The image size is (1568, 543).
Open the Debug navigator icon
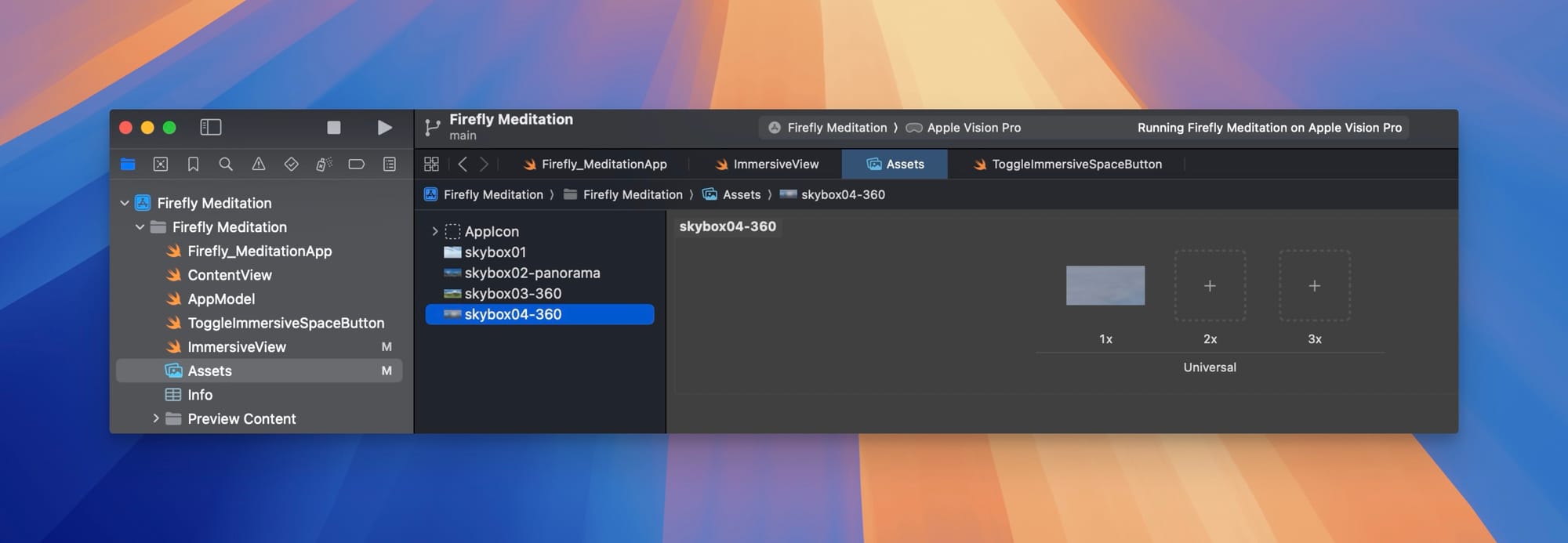click(324, 164)
